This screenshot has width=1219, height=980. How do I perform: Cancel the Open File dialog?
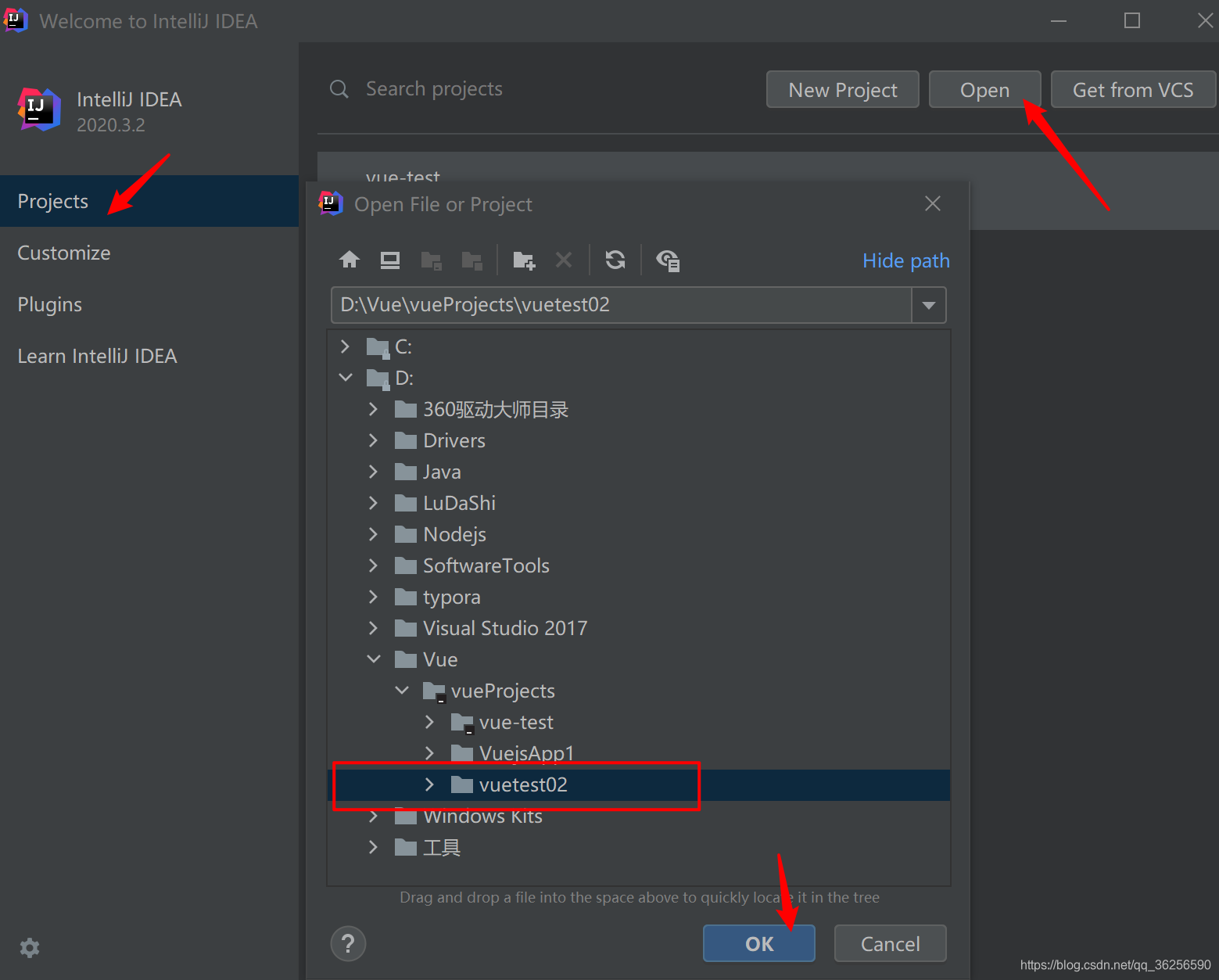(x=891, y=943)
